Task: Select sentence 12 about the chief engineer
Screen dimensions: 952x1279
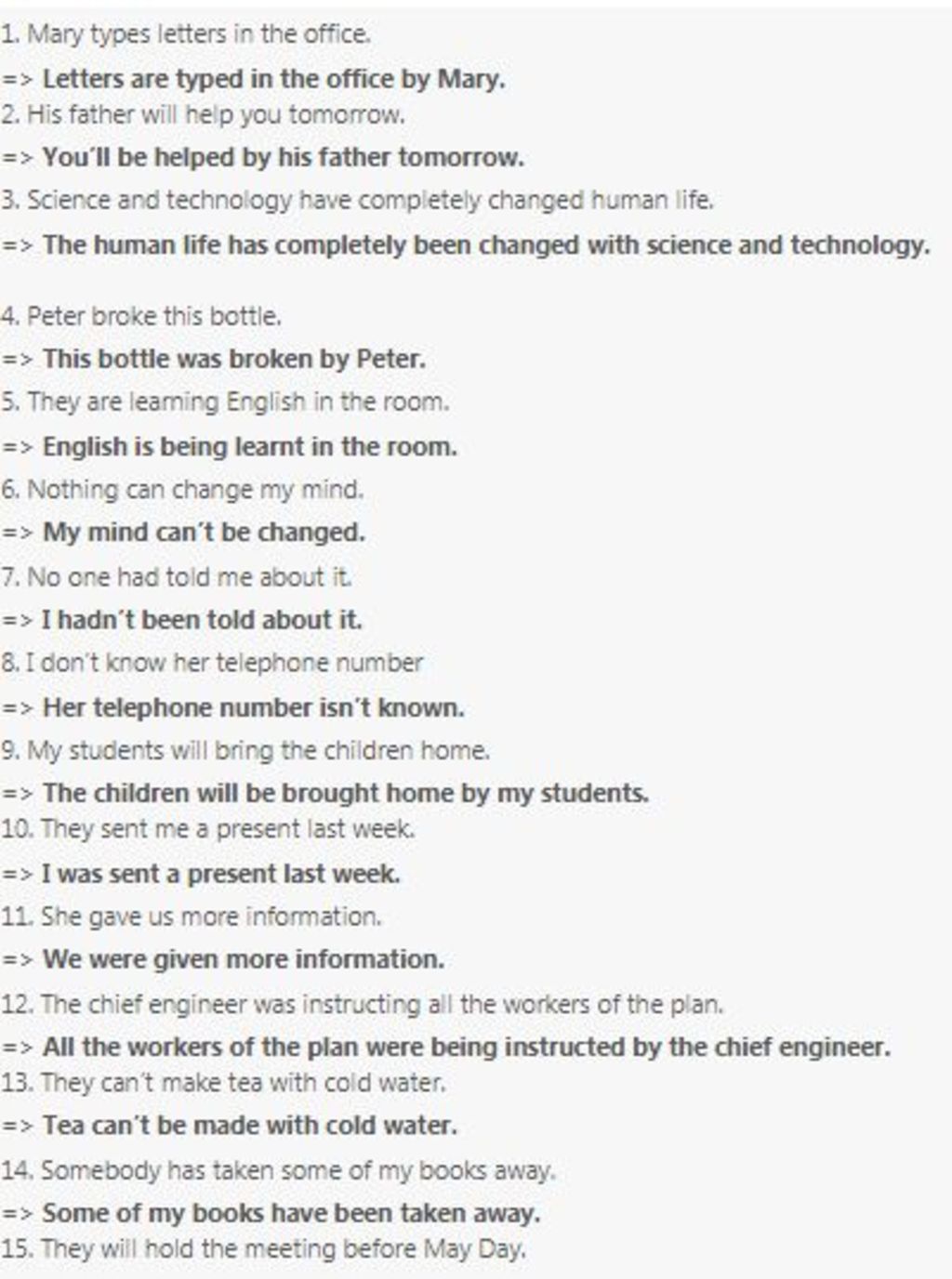Action: point(362,1005)
